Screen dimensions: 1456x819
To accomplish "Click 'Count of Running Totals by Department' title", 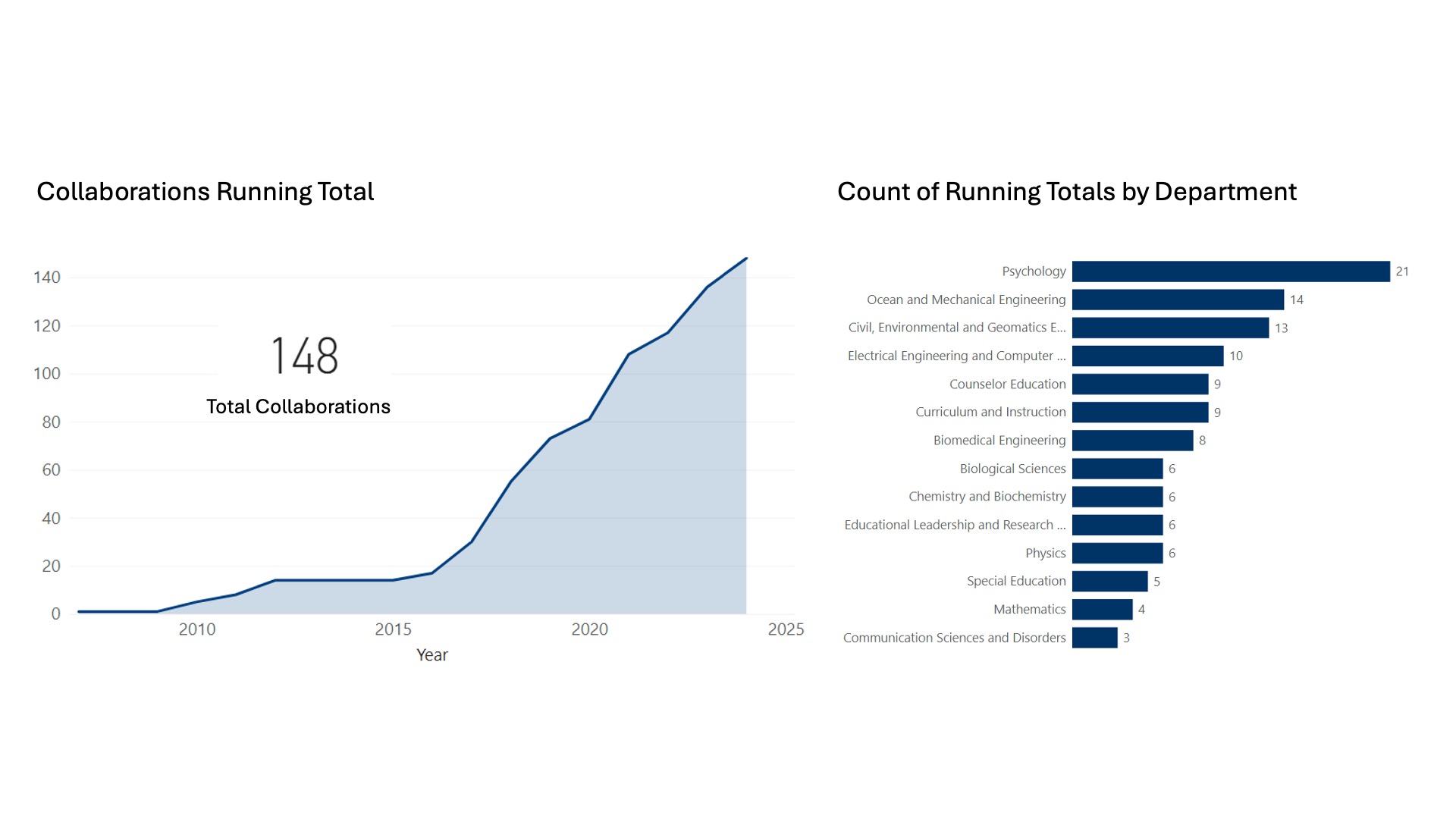I will pyautogui.click(x=1067, y=192).
